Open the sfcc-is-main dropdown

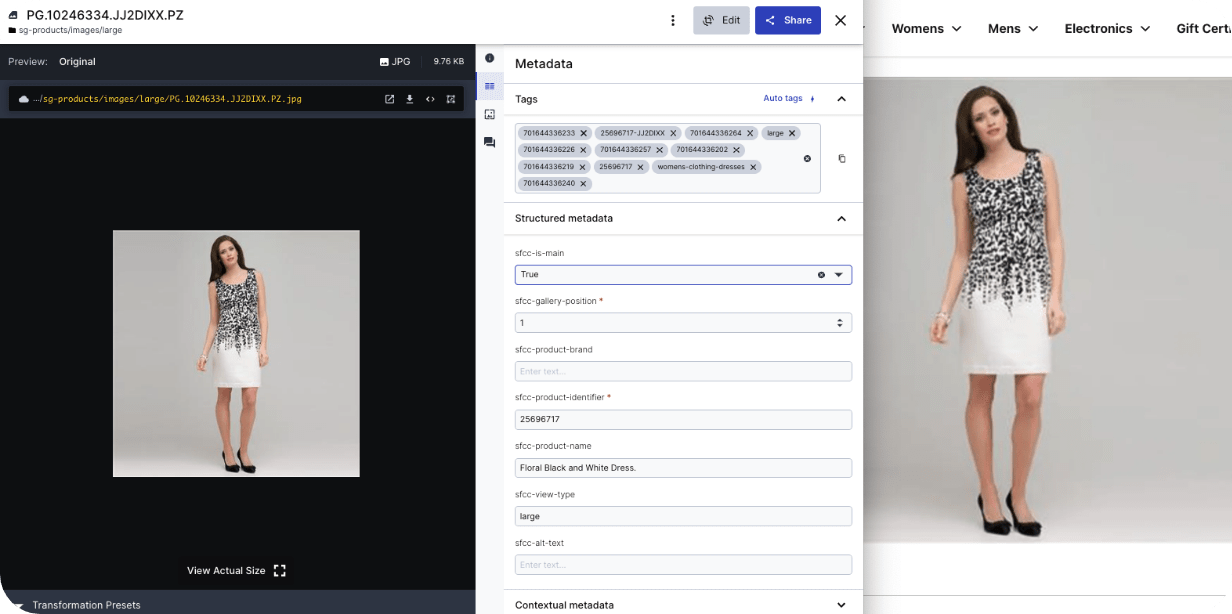pos(839,274)
